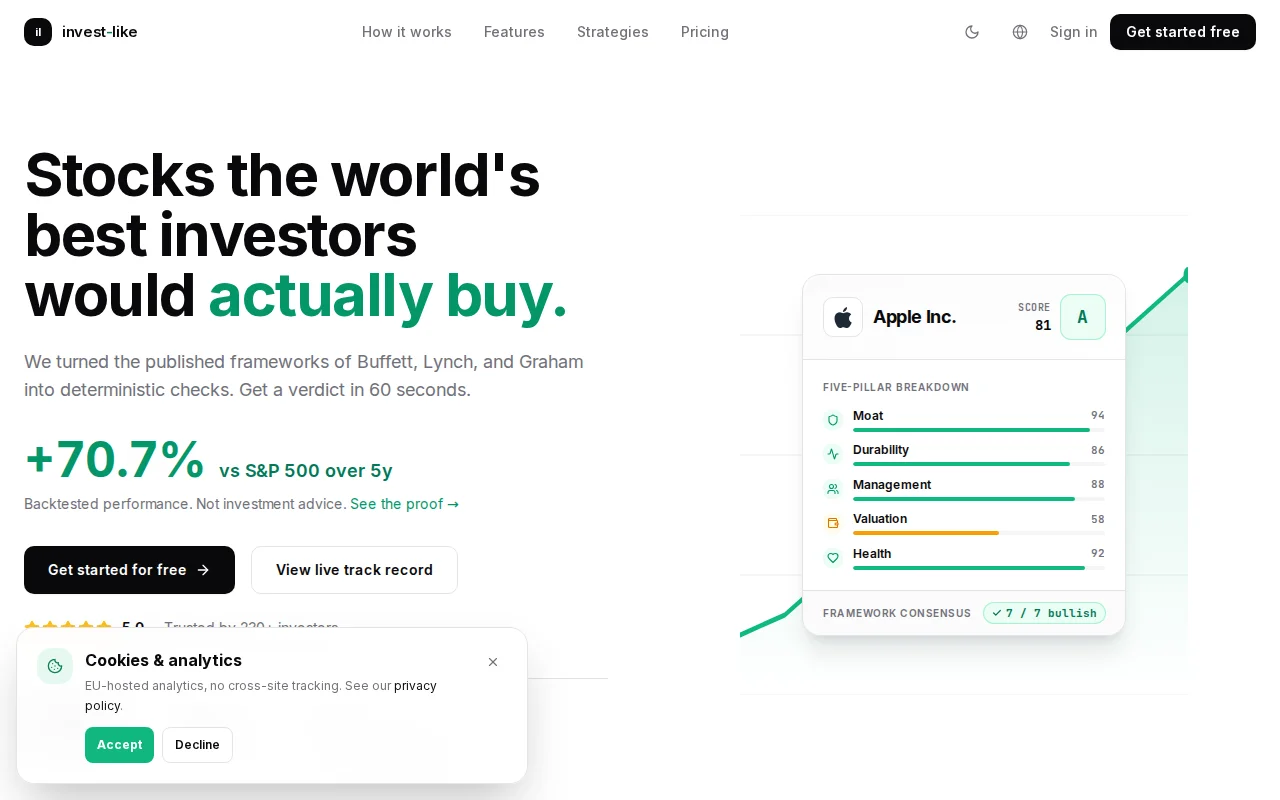Click the Apple logo icon
This screenshot has width=1280, height=800.
(x=843, y=317)
